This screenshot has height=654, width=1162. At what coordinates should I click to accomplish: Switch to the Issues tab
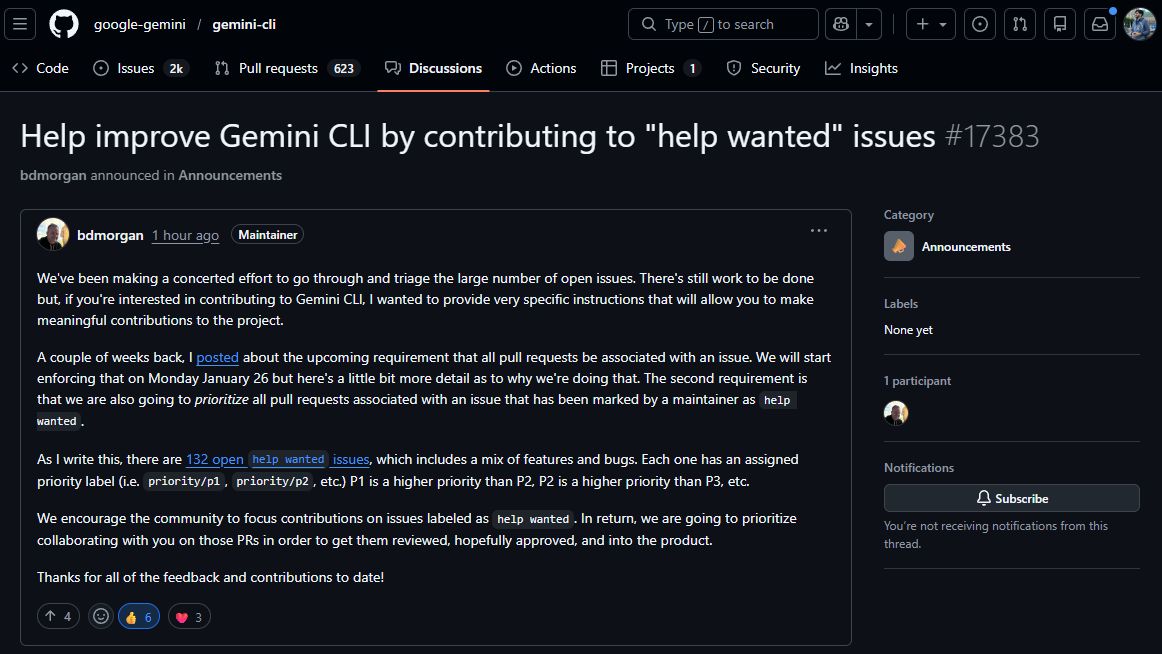[x=141, y=68]
